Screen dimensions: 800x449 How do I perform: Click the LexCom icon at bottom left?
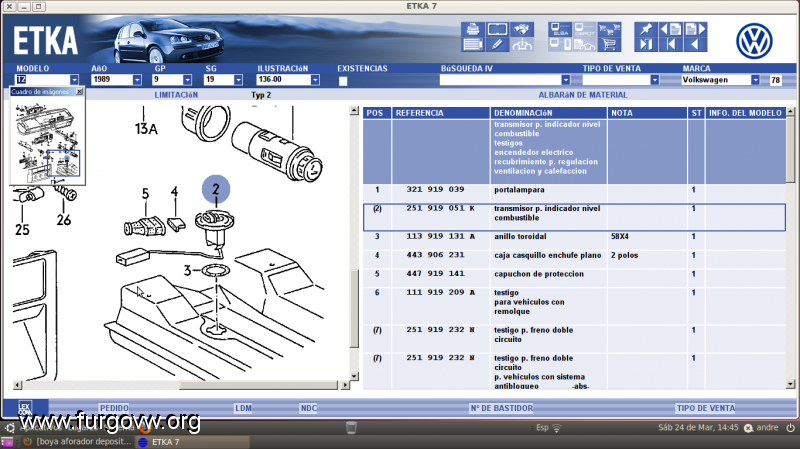25,408
